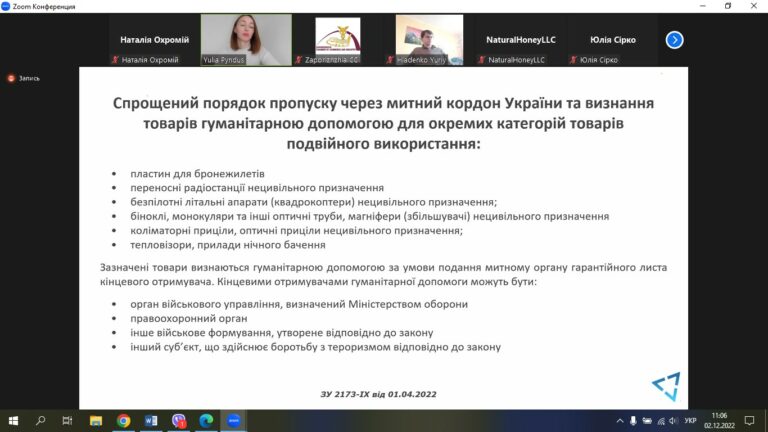Click muted microphone icon beside NaturalHoneyLLC label
Screen dimensions: 768x432
(482, 60)
